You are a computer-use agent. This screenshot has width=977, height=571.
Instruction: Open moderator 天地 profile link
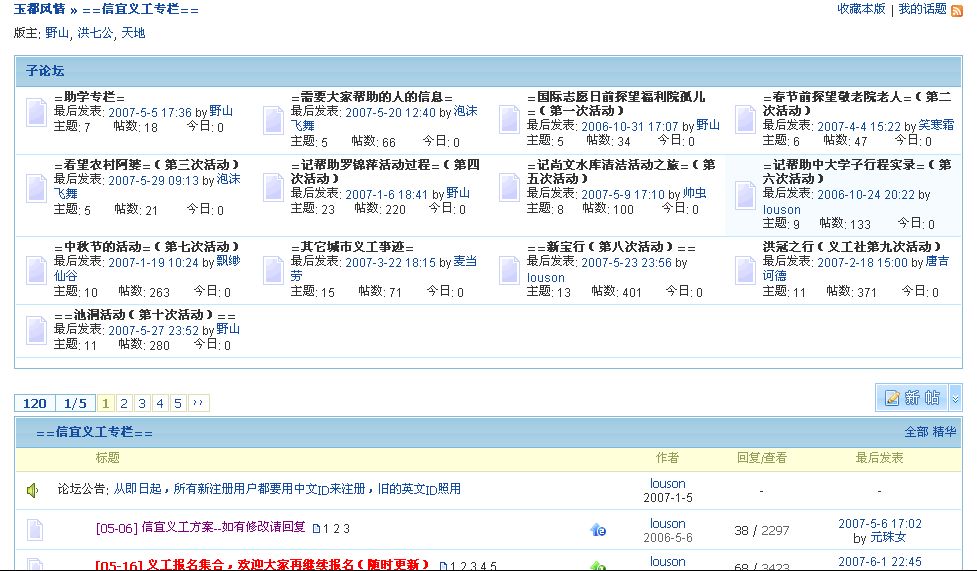pyautogui.click(x=133, y=32)
